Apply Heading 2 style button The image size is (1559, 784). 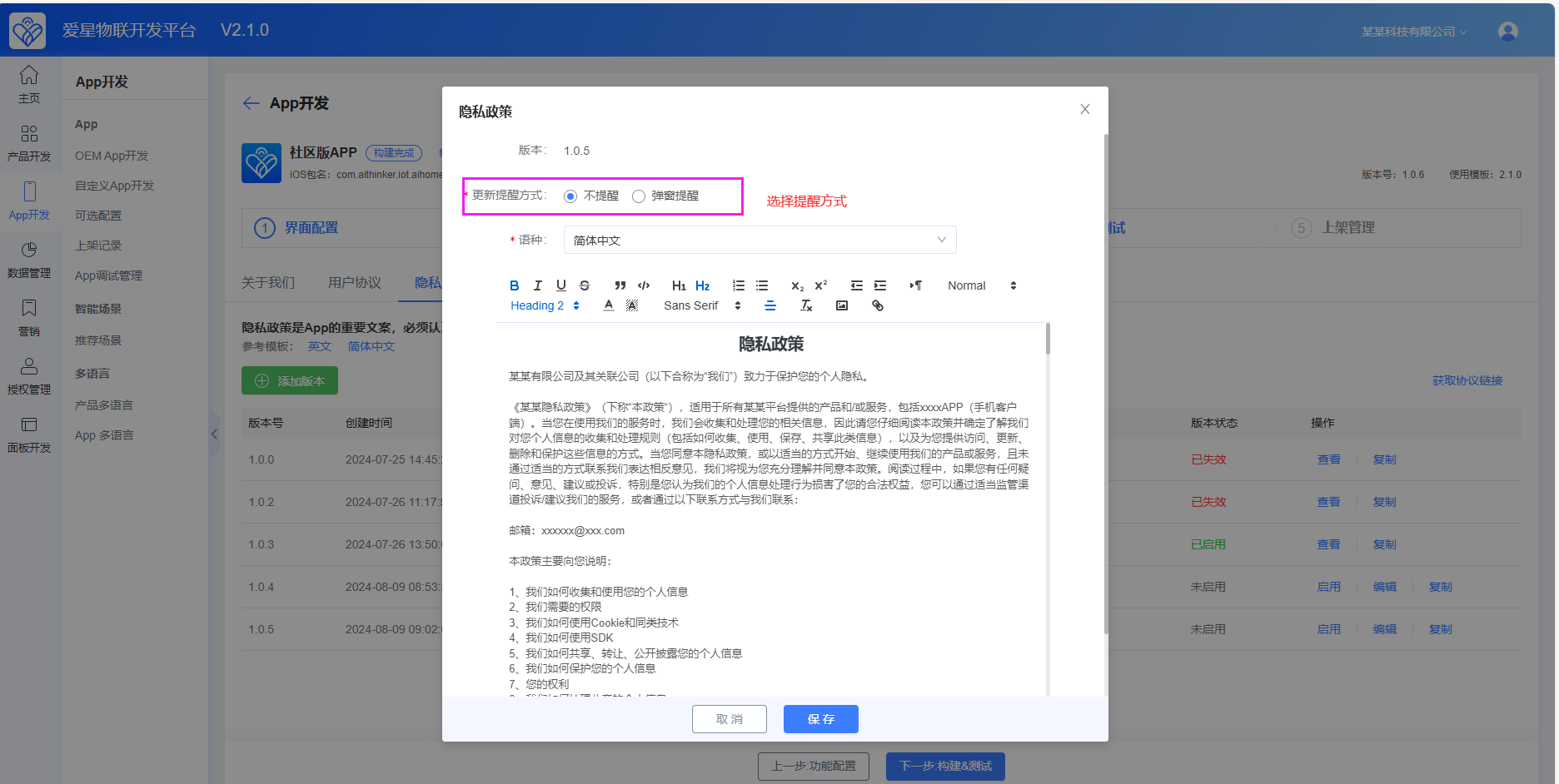coord(702,285)
